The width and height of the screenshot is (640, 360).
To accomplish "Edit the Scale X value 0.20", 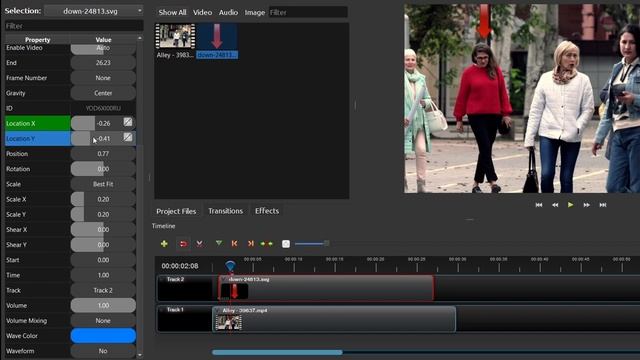I will (103, 199).
